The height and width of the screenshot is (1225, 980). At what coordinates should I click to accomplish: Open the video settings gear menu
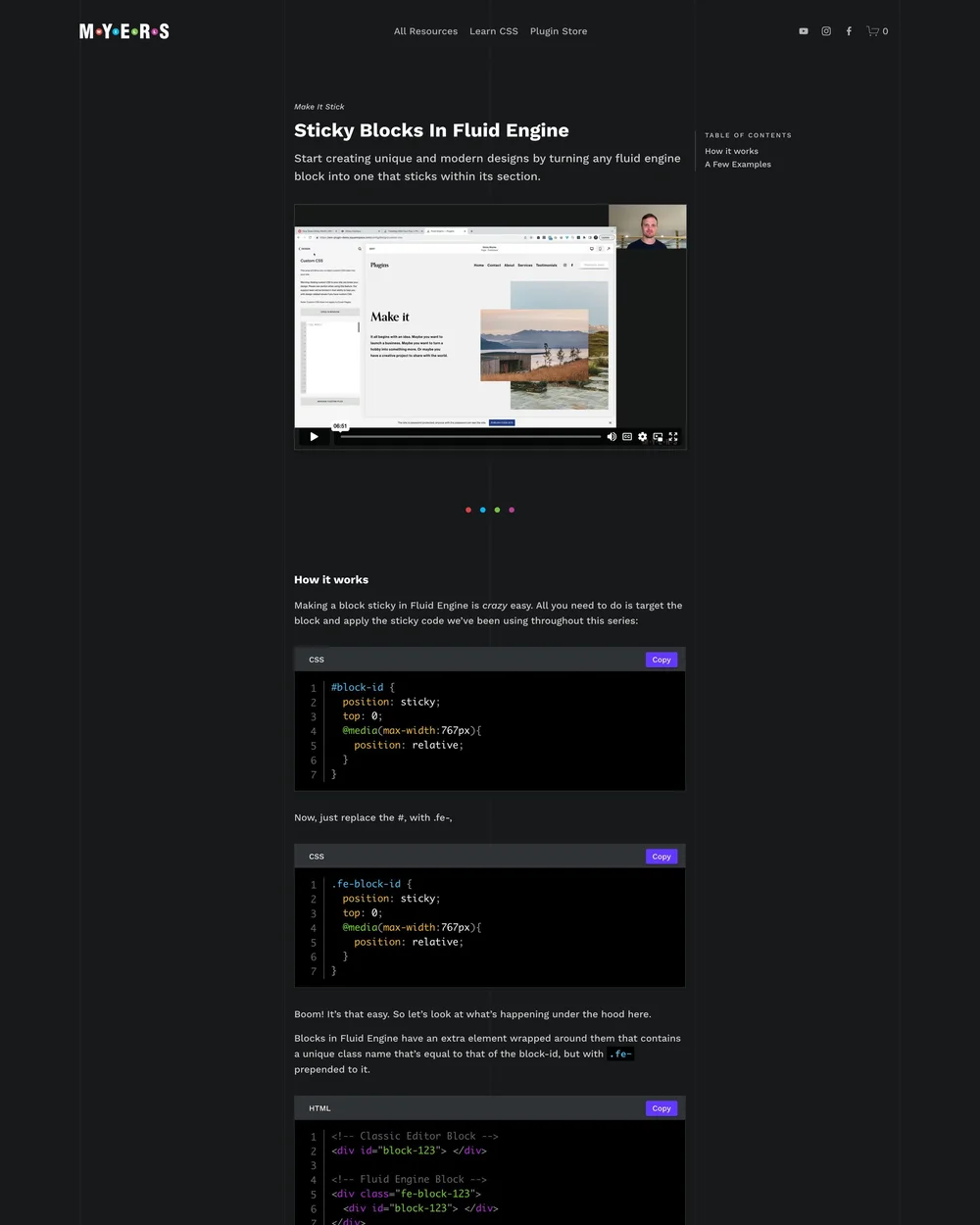click(642, 436)
